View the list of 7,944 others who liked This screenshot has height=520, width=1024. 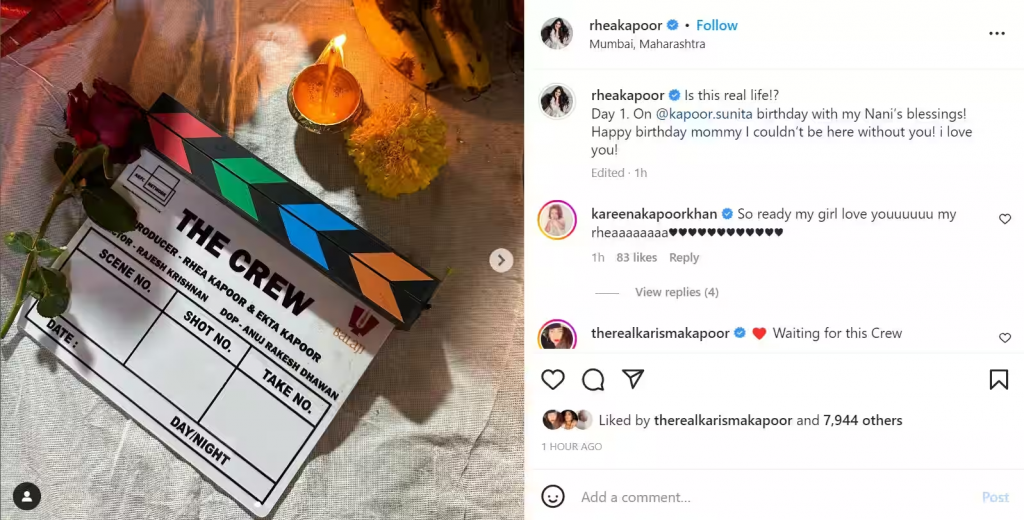[863, 421]
